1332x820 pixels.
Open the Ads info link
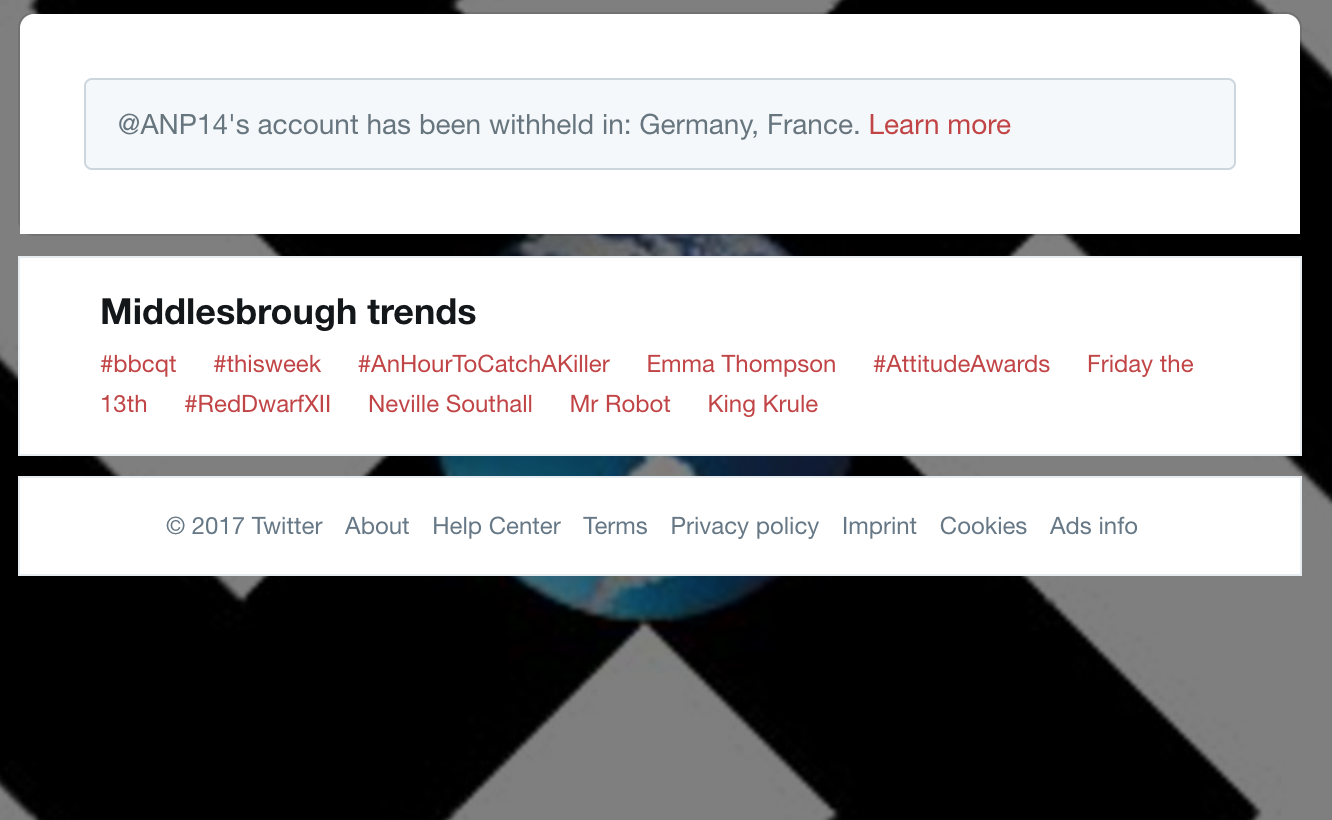click(1093, 526)
